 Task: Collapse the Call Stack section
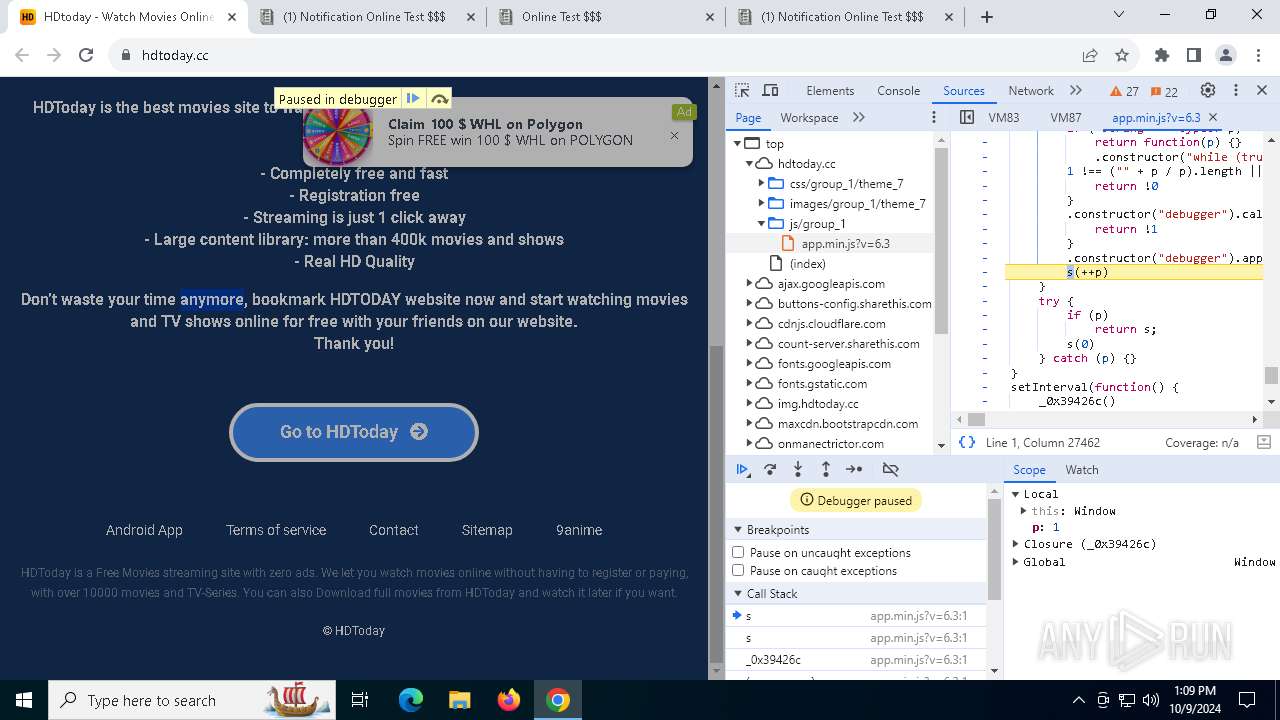click(x=738, y=594)
